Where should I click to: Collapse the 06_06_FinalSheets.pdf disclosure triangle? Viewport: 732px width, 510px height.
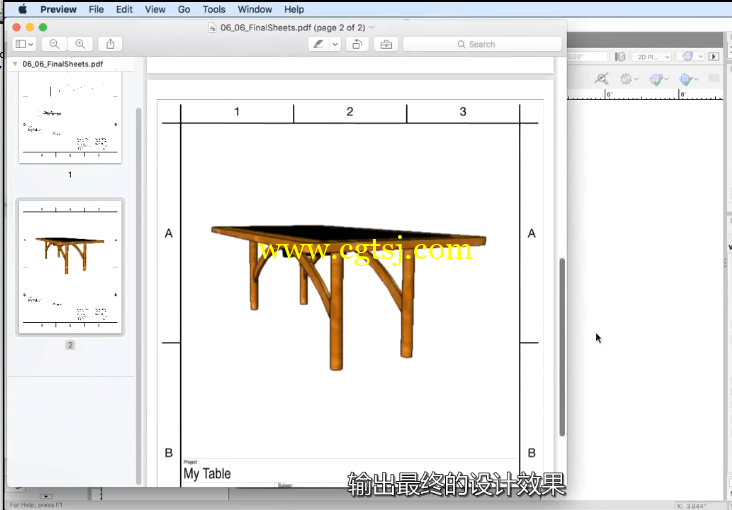(x=15, y=64)
